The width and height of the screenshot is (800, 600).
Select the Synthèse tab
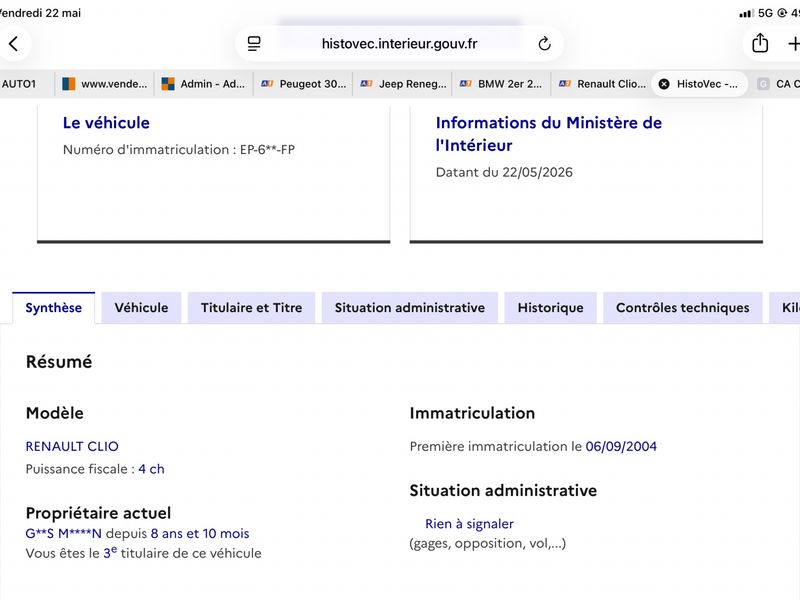point(54,308)
